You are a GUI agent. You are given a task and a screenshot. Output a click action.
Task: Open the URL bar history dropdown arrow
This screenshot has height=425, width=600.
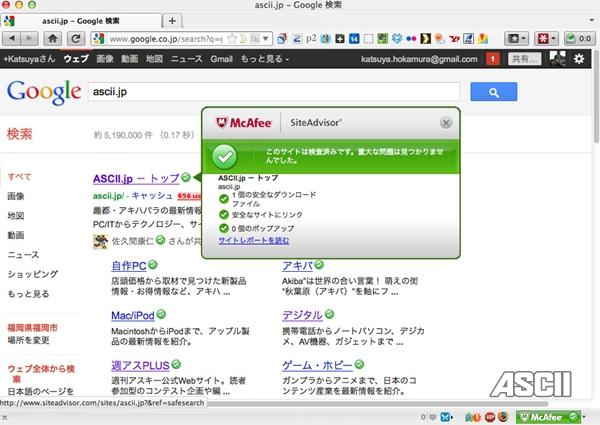(265, 39)
